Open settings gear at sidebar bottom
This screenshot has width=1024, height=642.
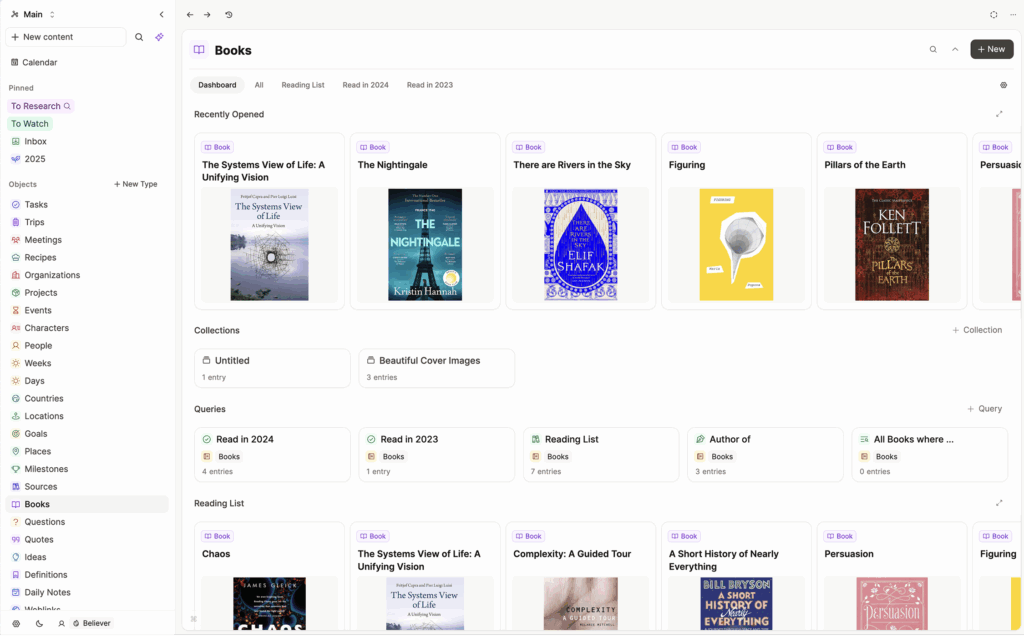click(x=16, y=623)
